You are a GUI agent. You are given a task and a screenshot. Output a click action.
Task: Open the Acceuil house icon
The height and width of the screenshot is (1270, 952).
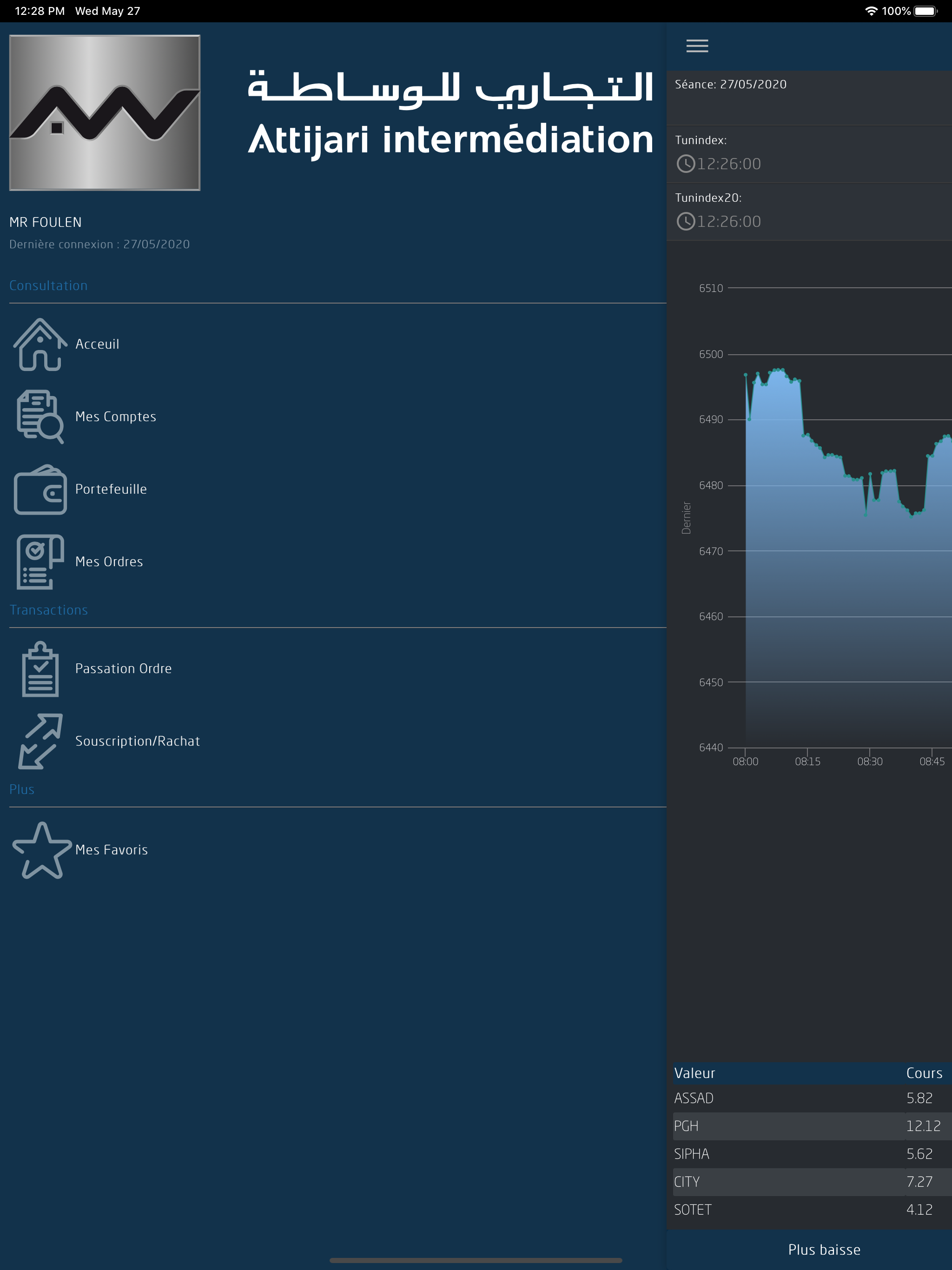click(x=40, y=344)
